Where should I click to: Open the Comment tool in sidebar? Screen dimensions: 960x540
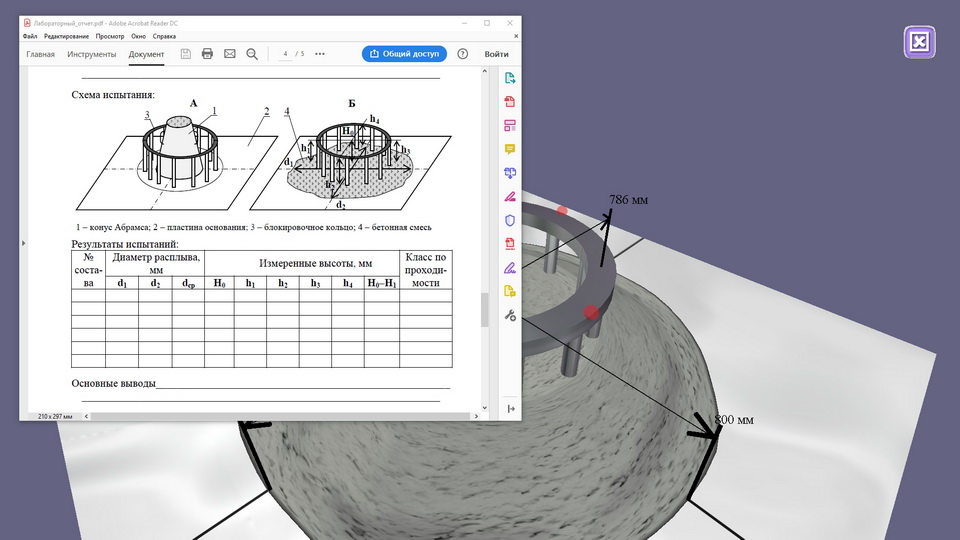(x=510, y=149)
